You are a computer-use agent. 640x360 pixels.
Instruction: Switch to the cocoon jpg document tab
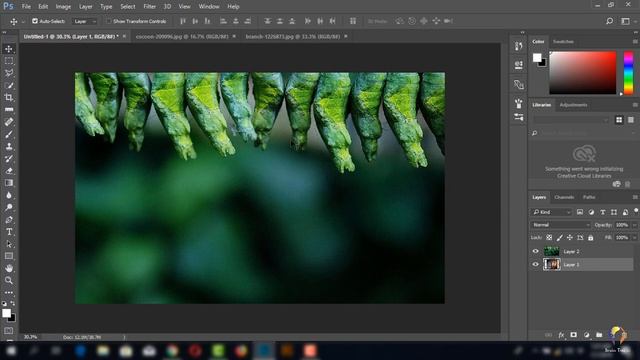pyautogui.click(x=182, y=36)
